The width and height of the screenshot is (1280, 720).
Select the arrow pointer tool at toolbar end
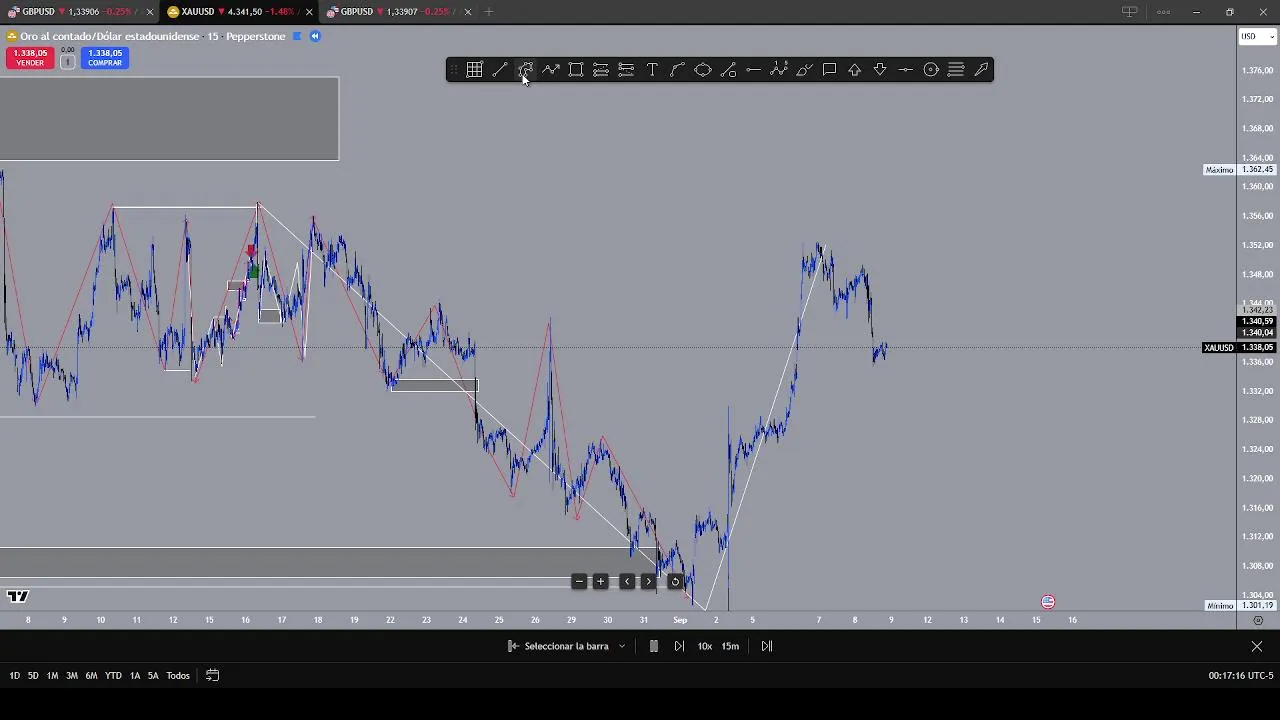click(981, 69)
